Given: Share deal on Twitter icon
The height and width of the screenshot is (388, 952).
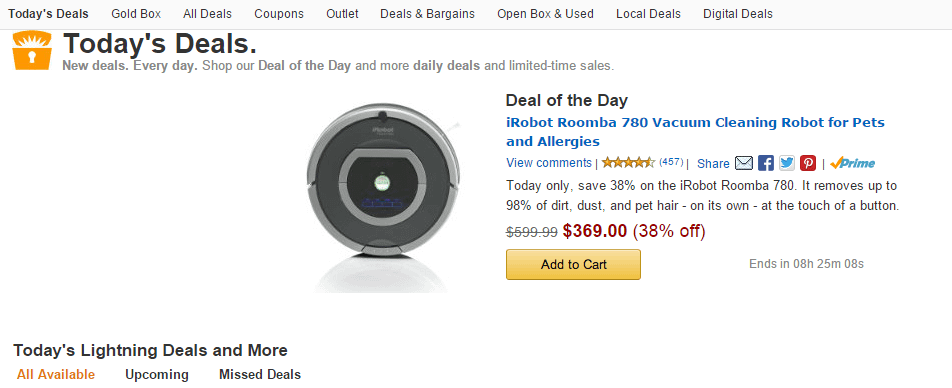Looking at the screenshot, I should pos(787,163).
